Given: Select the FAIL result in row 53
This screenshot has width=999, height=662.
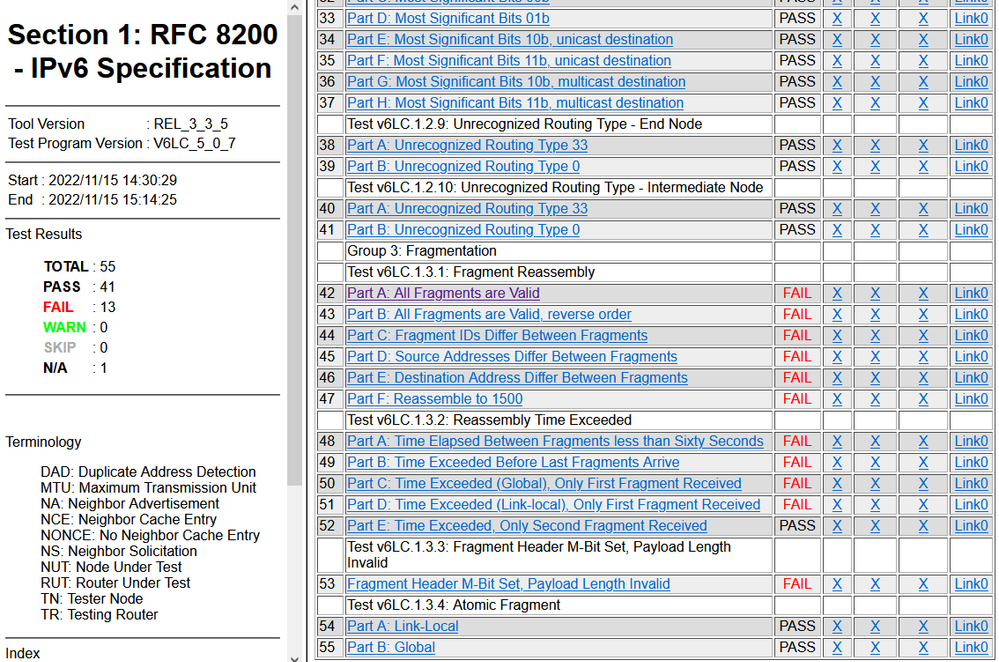Looking at the screenshot, I should point(797,584).
